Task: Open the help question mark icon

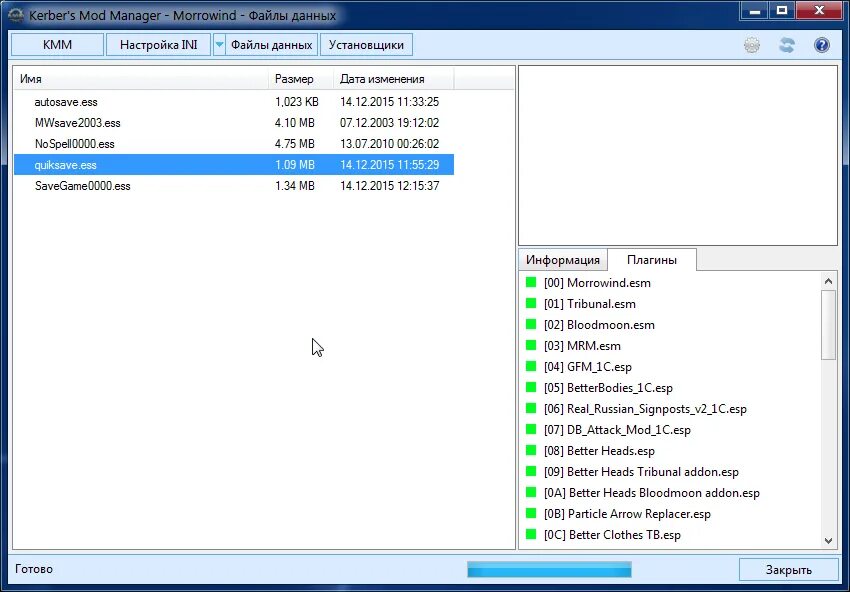Action: 822,45
